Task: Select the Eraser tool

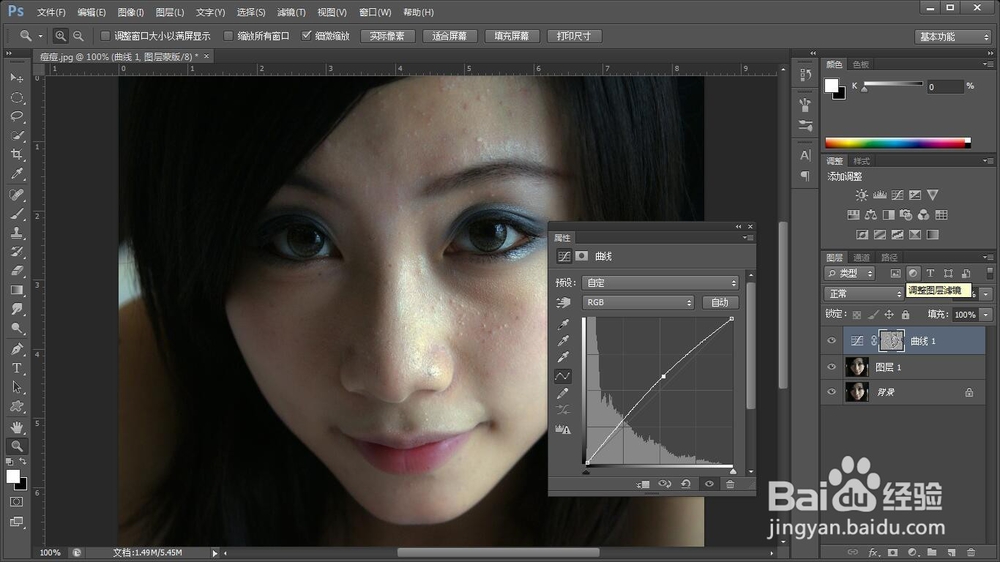Action: point(17,270)
